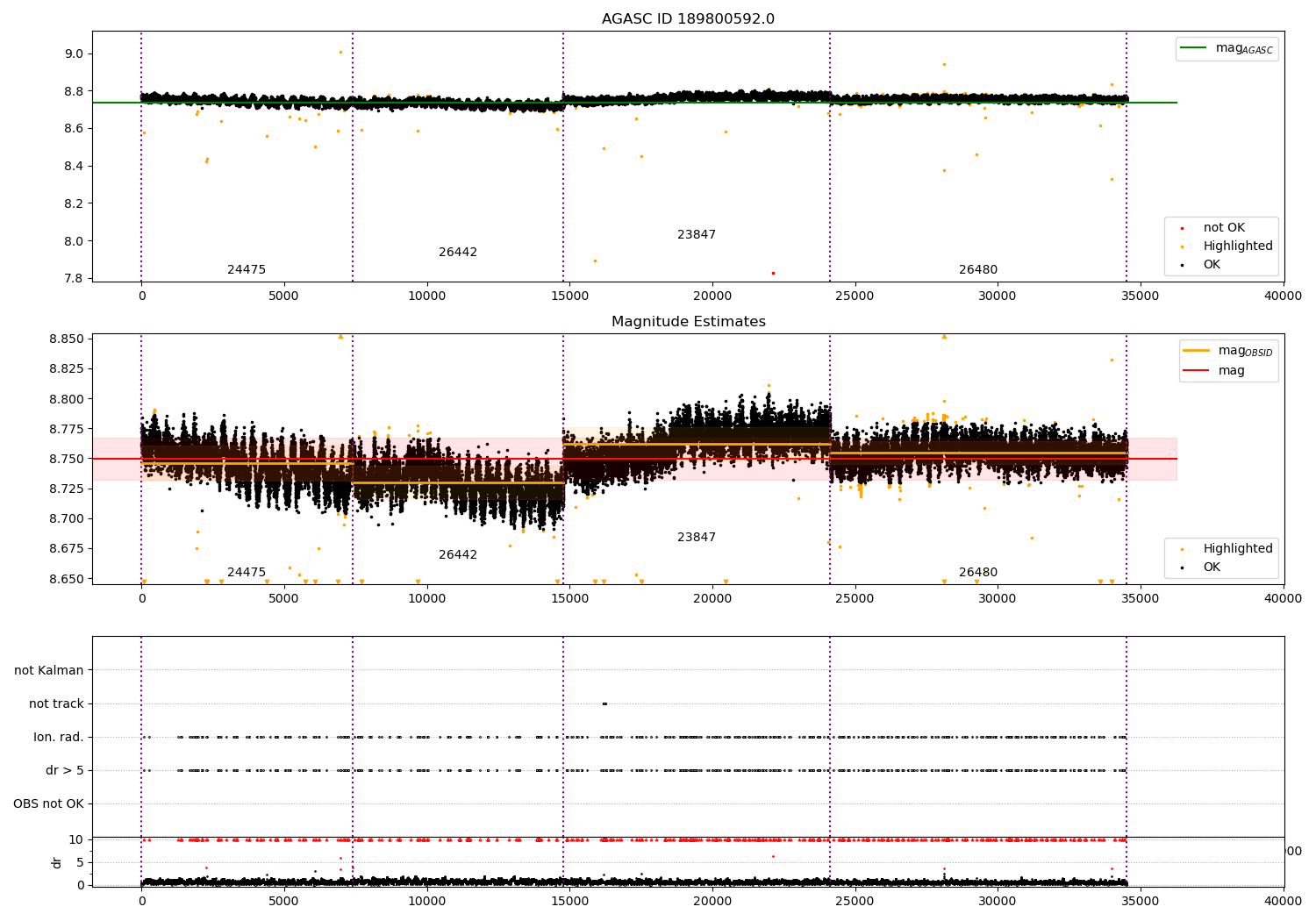Click the 10 tick on the dr axis
1316x921 pixels.
[x=76, y=840]
